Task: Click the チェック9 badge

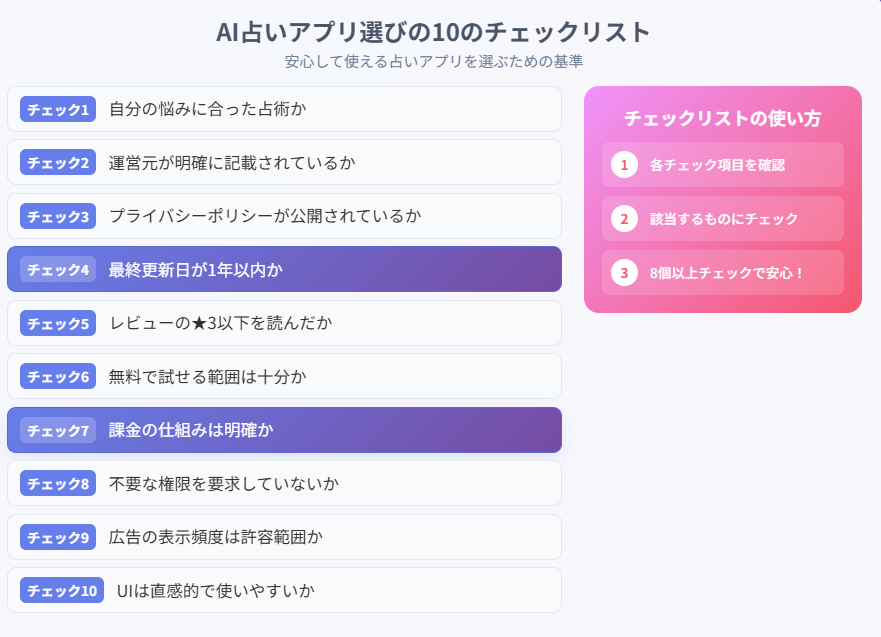Action: [x=58, y=537]
